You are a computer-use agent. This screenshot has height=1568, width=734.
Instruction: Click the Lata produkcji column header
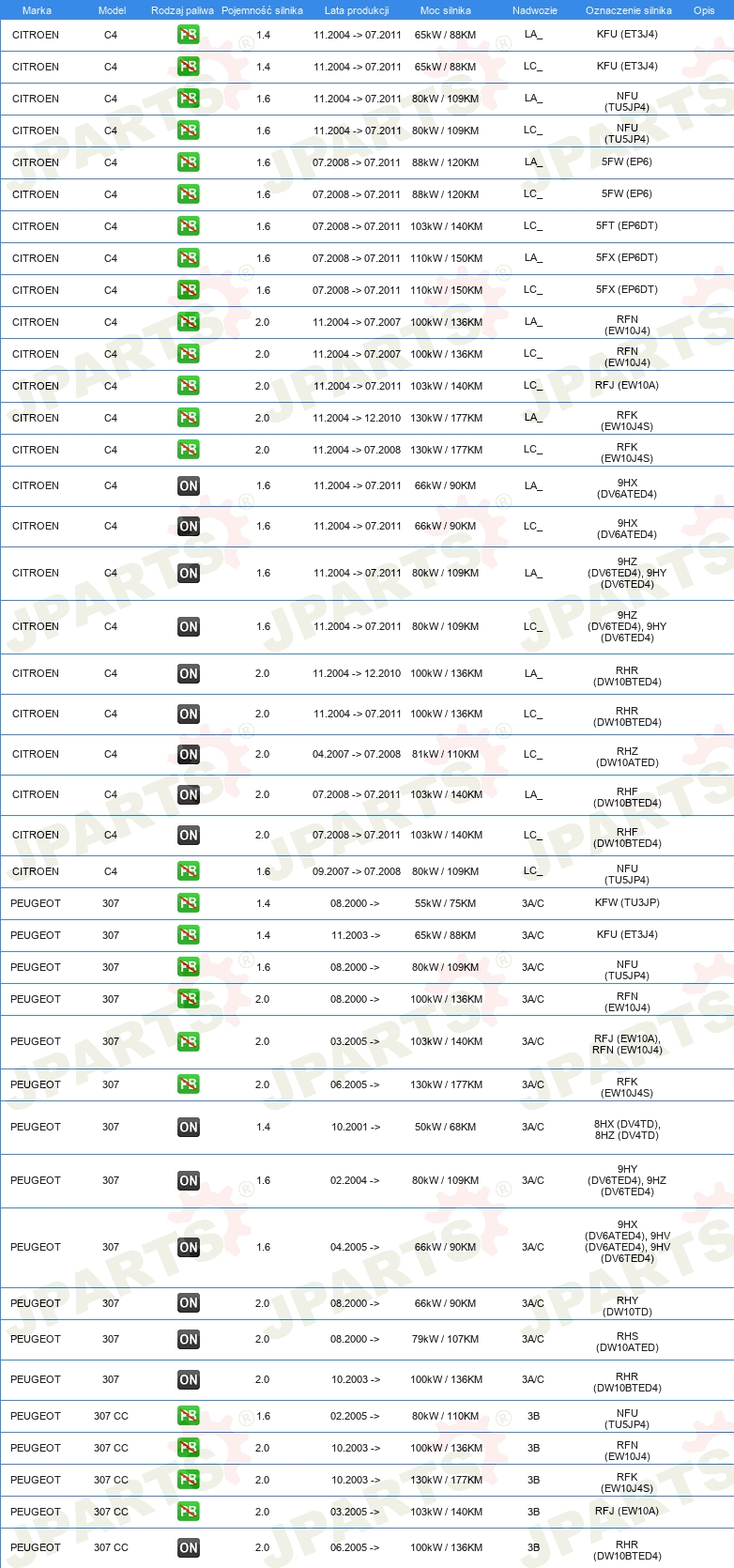357,10
